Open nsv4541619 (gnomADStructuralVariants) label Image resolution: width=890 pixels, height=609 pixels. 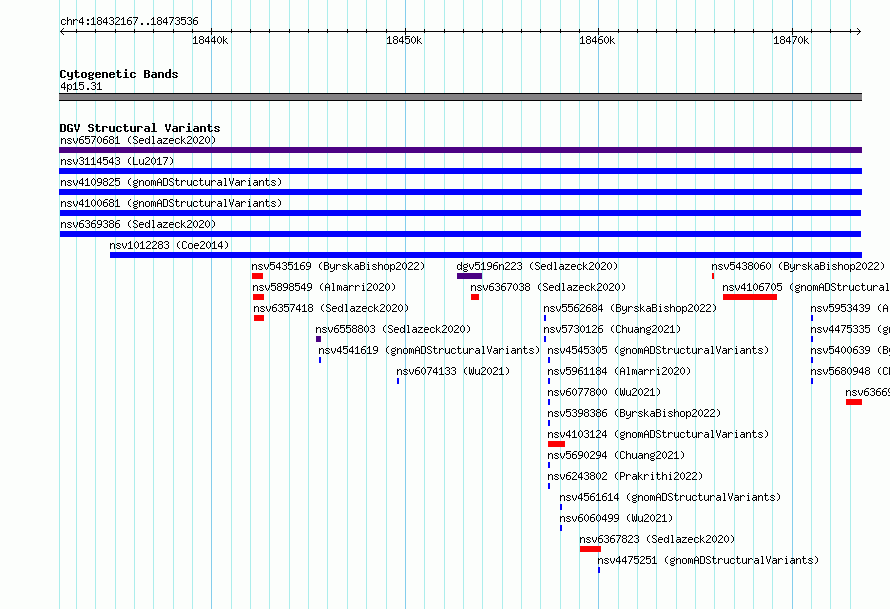pyautogui.click(x=429, y=350)
